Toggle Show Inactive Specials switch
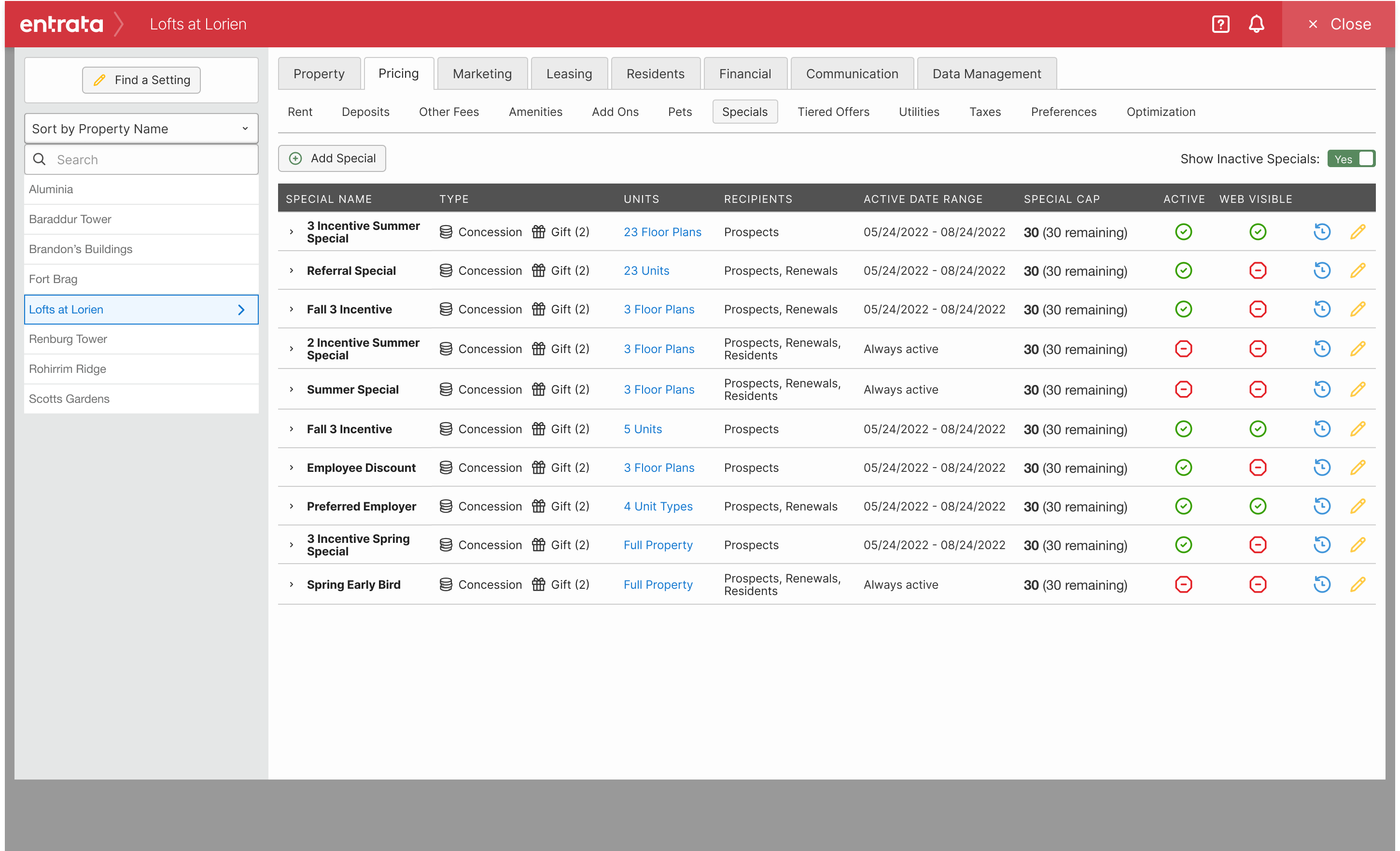1400x851 pixels. [1351, 158]
